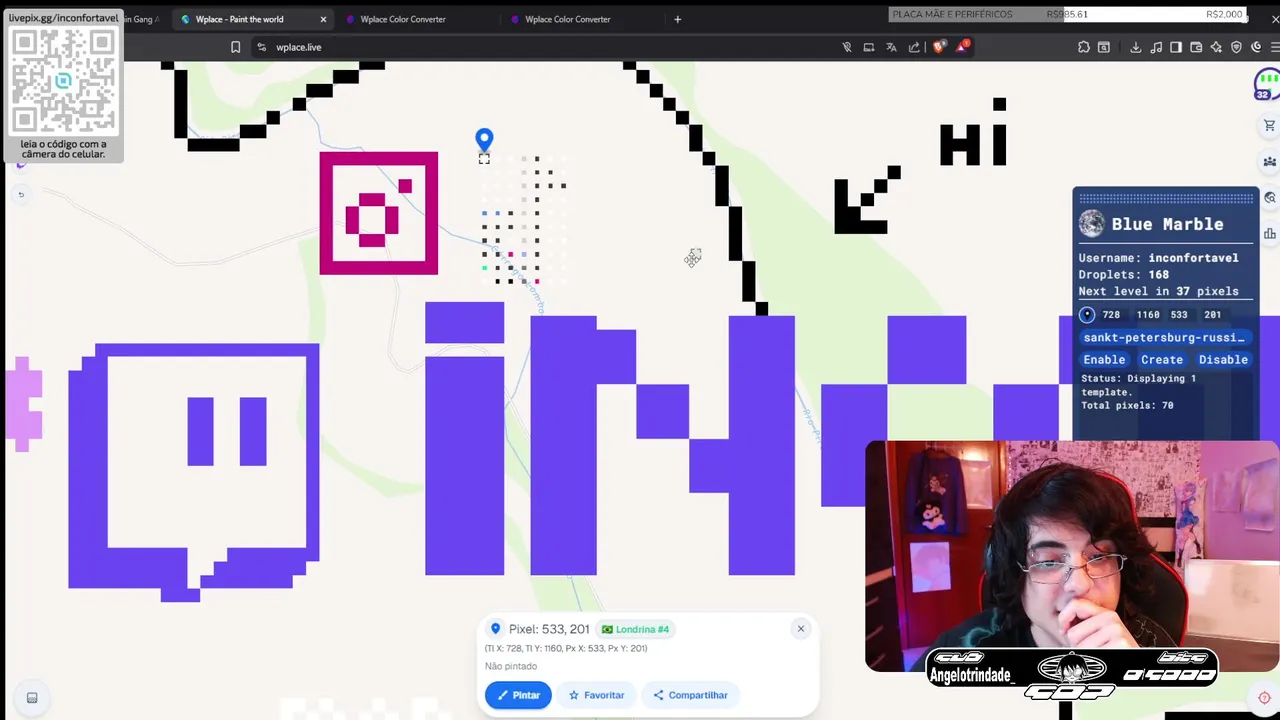Close the Wplace - Paint the world tab
This screenshot has height=720, width=1280.
[323, 19]
